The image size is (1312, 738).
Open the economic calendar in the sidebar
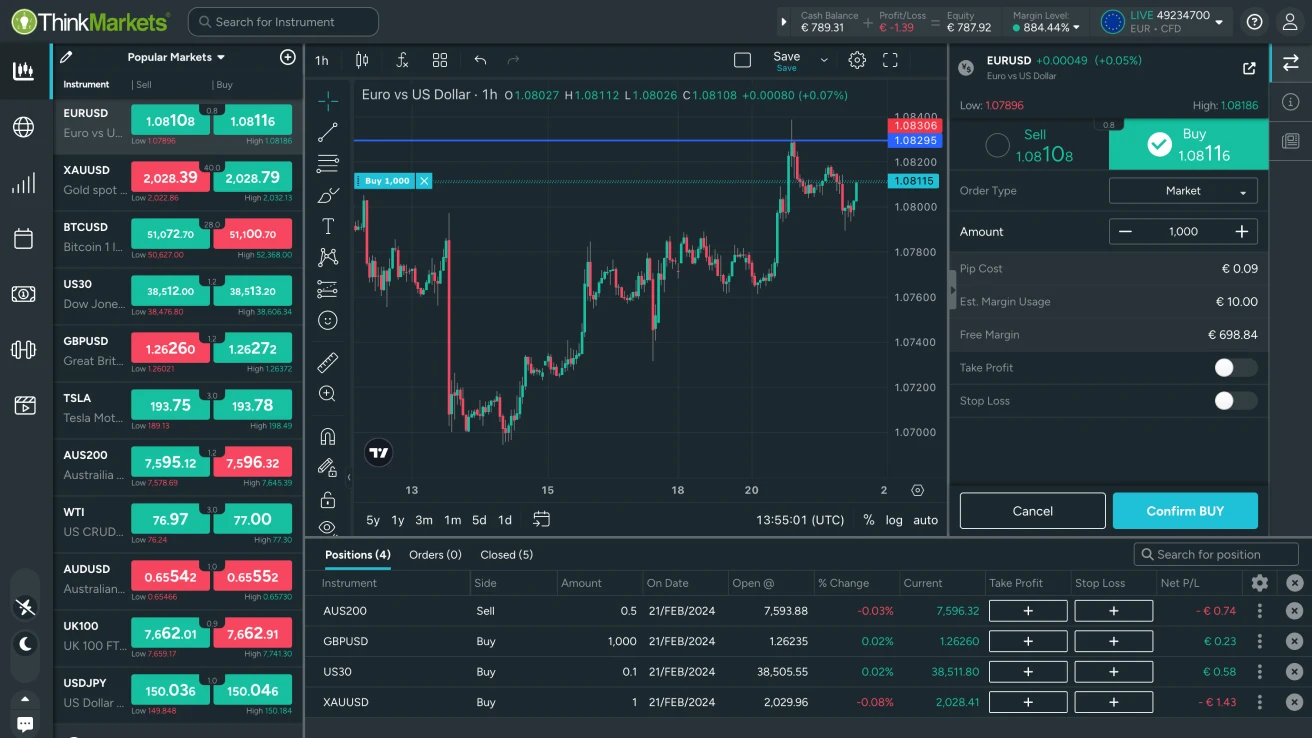pos(24,238)
